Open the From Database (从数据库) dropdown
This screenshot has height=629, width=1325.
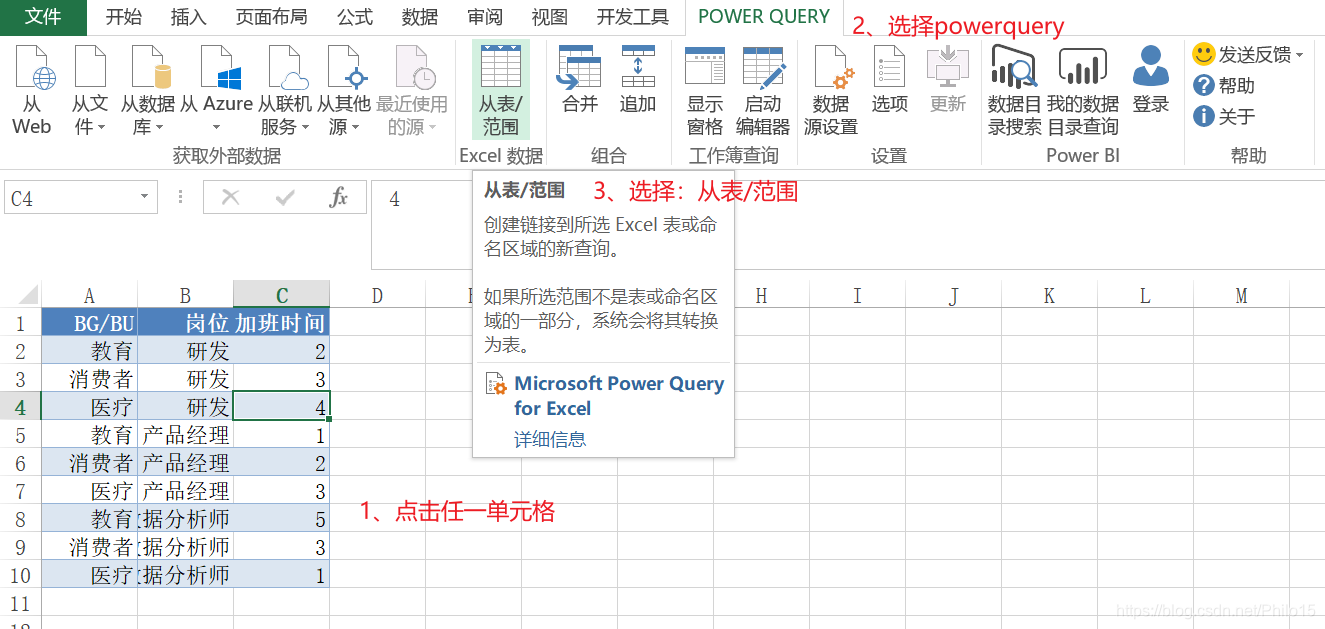[x=148, y=91]
